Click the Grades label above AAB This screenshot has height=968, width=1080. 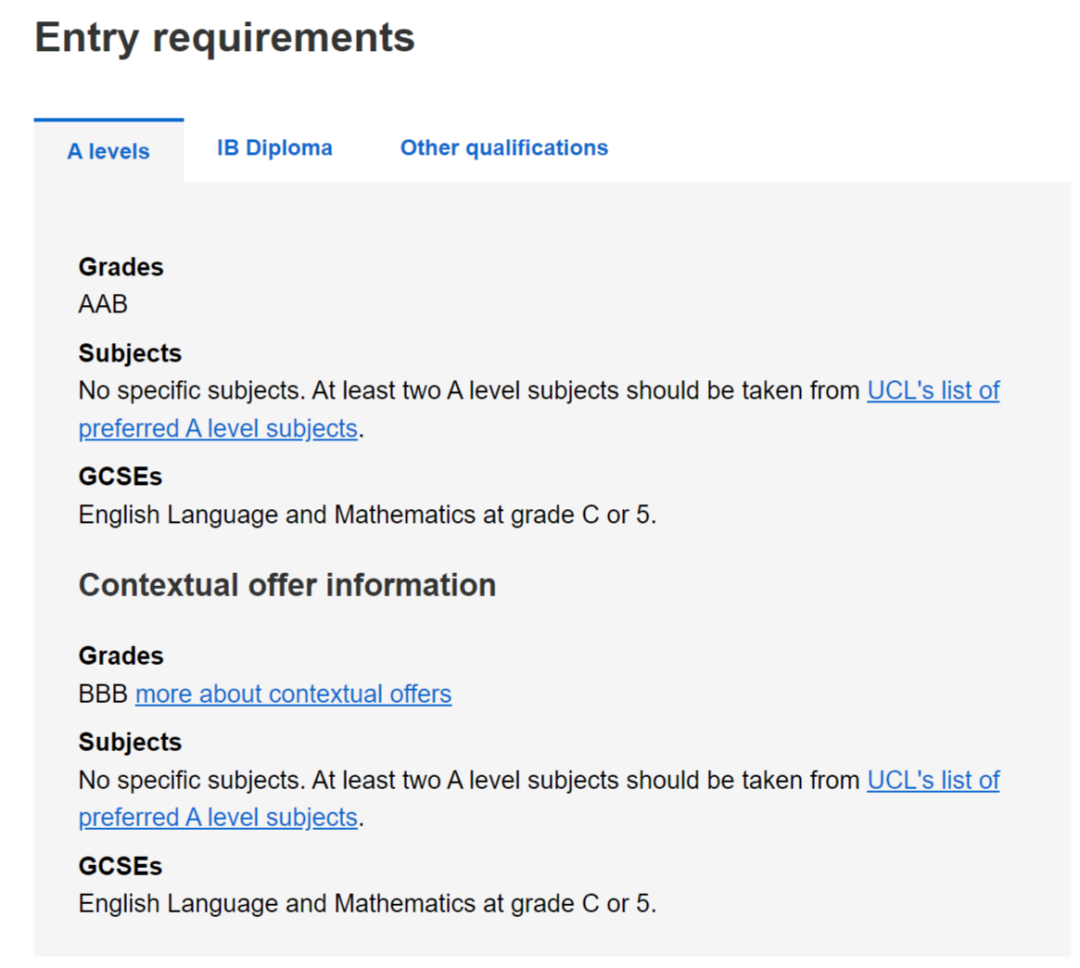tap(121, 267)
